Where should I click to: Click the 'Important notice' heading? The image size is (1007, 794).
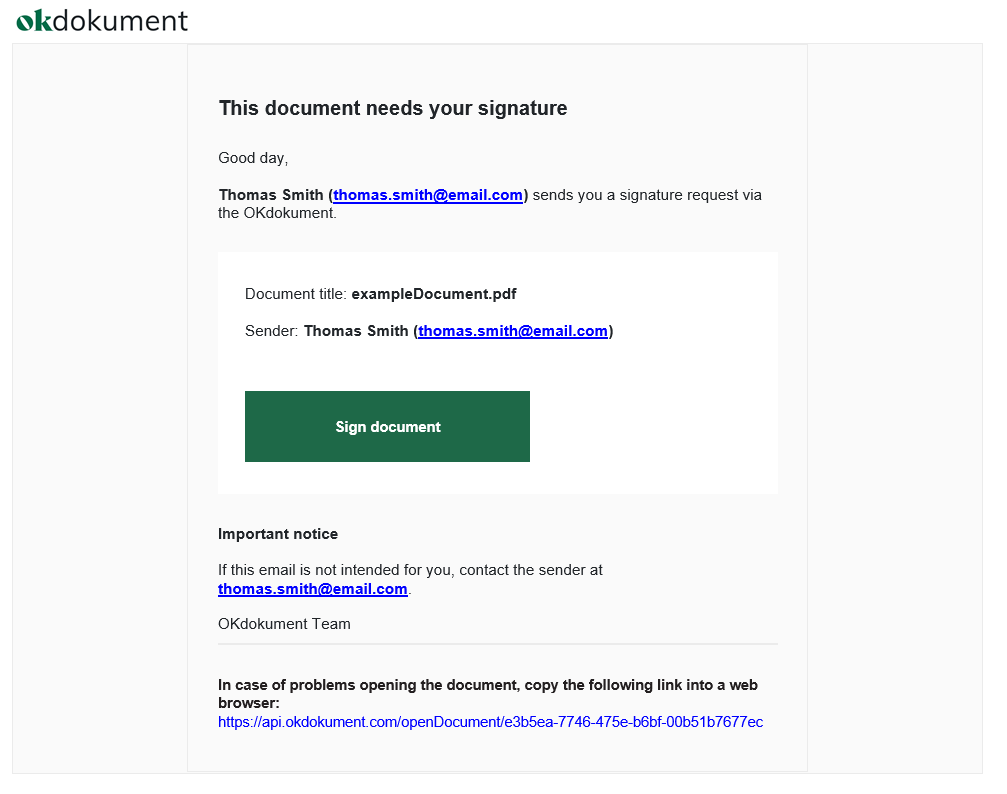click(277, 534)
